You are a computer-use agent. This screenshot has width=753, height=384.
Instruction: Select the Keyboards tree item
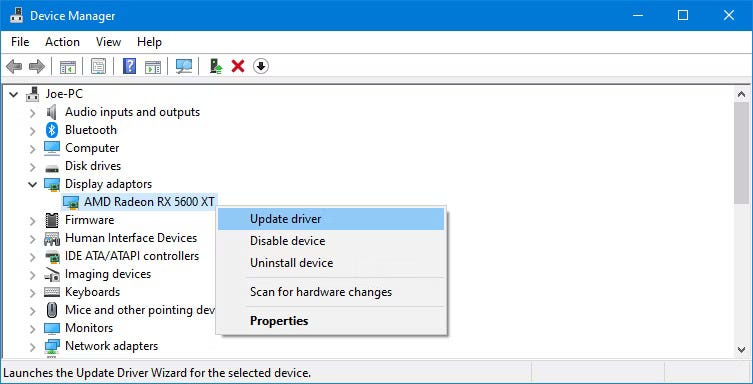(92, 292)
